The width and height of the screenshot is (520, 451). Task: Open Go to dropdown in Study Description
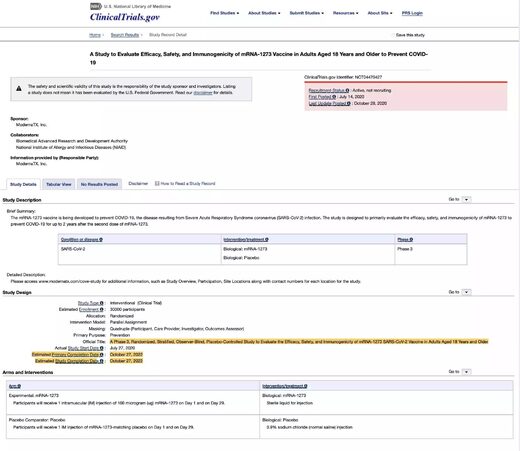click(x=466, y=199)
